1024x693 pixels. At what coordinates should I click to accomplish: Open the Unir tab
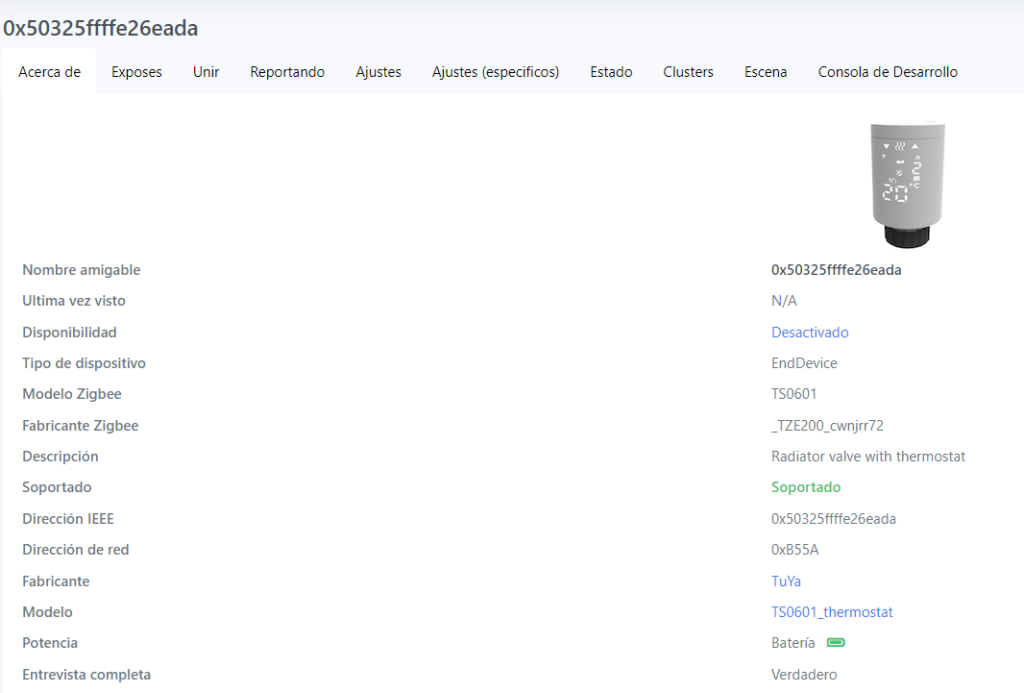tap(206, 72)
